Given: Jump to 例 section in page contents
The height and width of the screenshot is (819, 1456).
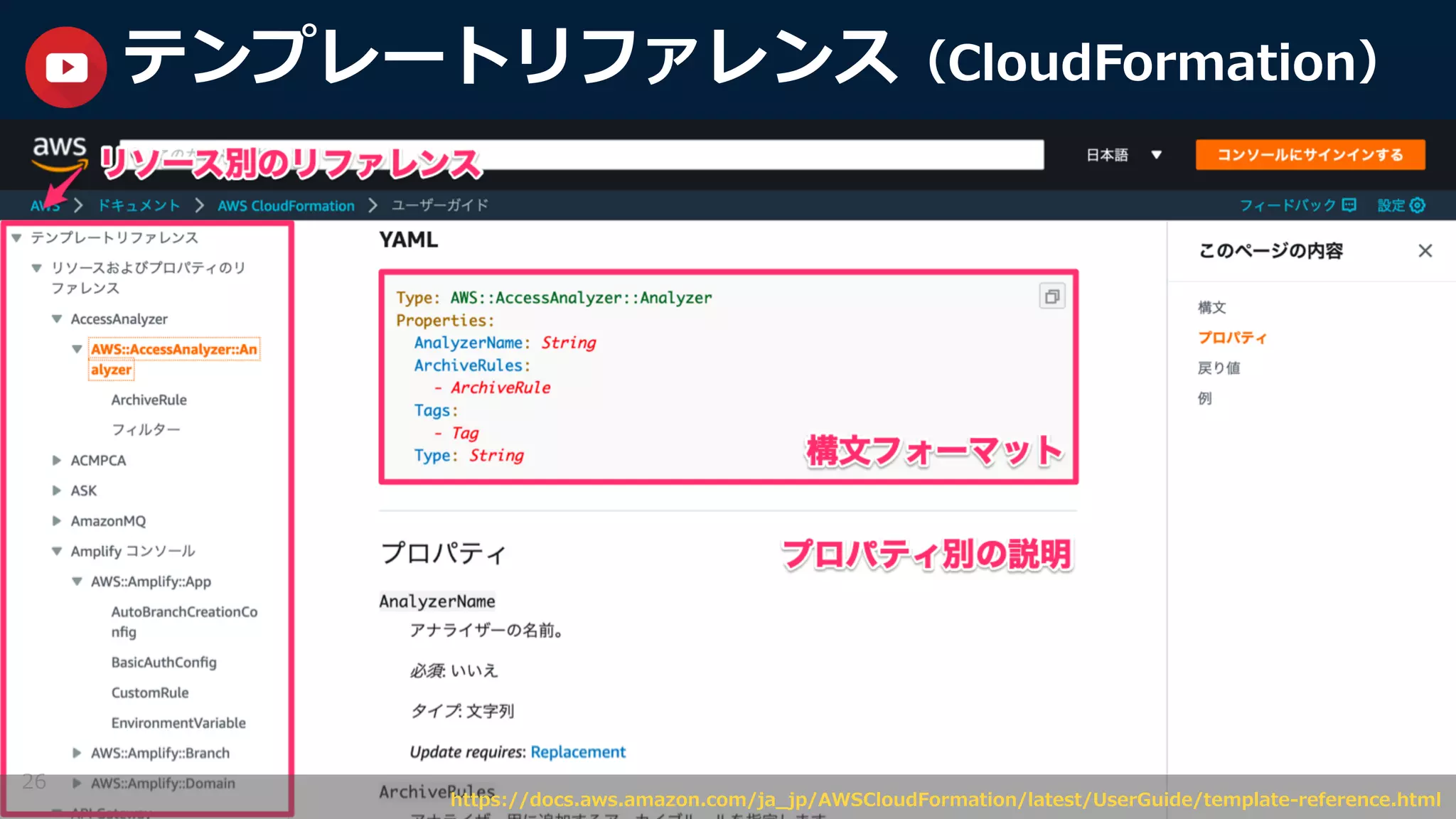Looking at the screenshot, I should click(1204, 398).
